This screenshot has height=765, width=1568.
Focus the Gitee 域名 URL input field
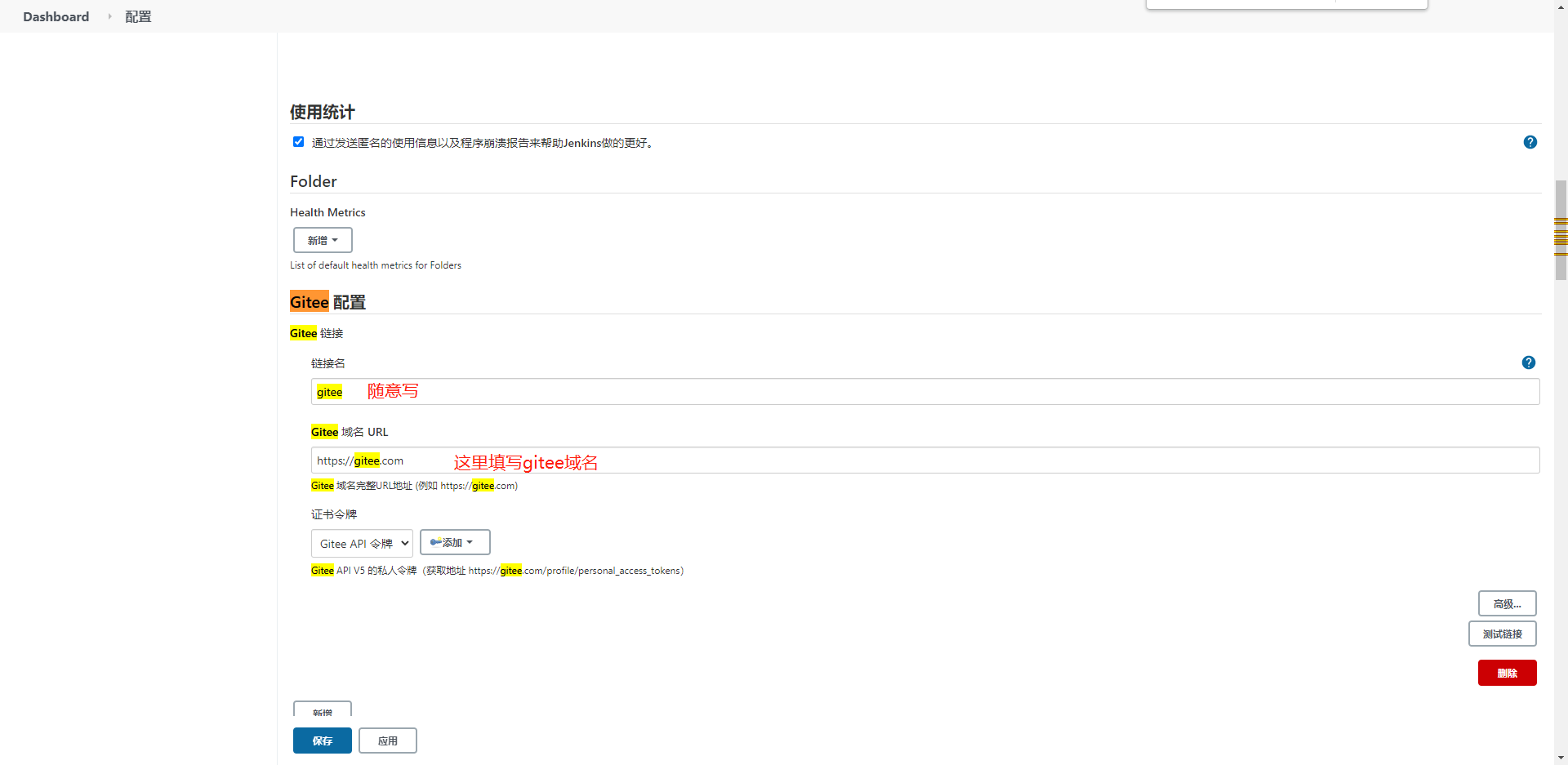[925, 460]
